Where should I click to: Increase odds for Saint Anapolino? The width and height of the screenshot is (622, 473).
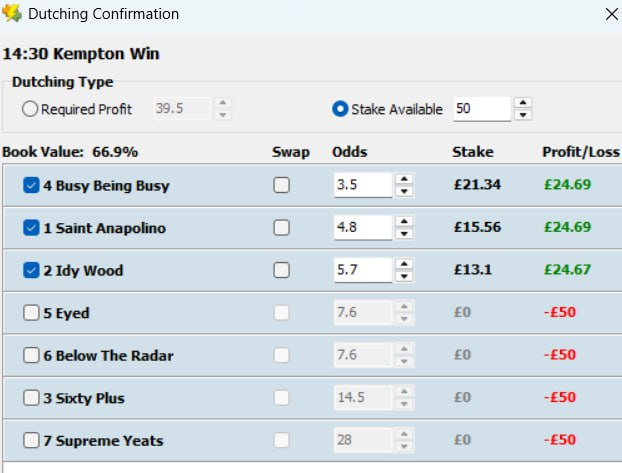pos(404,221)
